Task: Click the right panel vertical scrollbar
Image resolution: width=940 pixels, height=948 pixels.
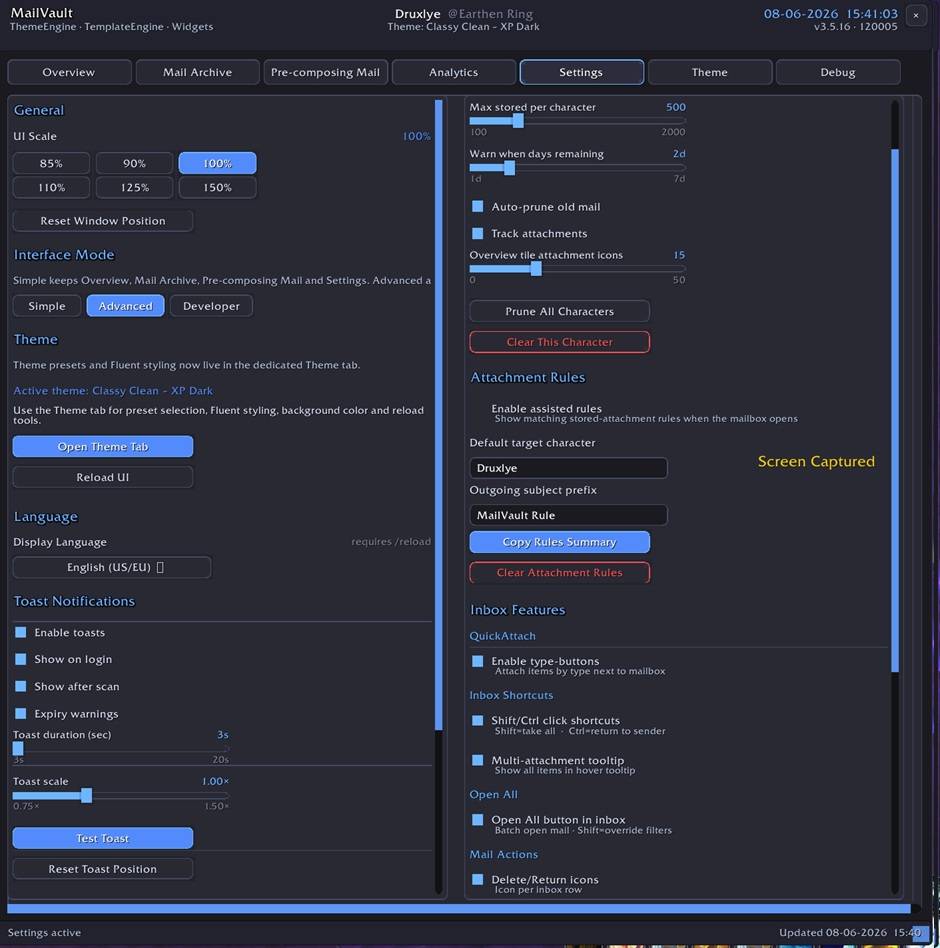Action: click(895, 410)
